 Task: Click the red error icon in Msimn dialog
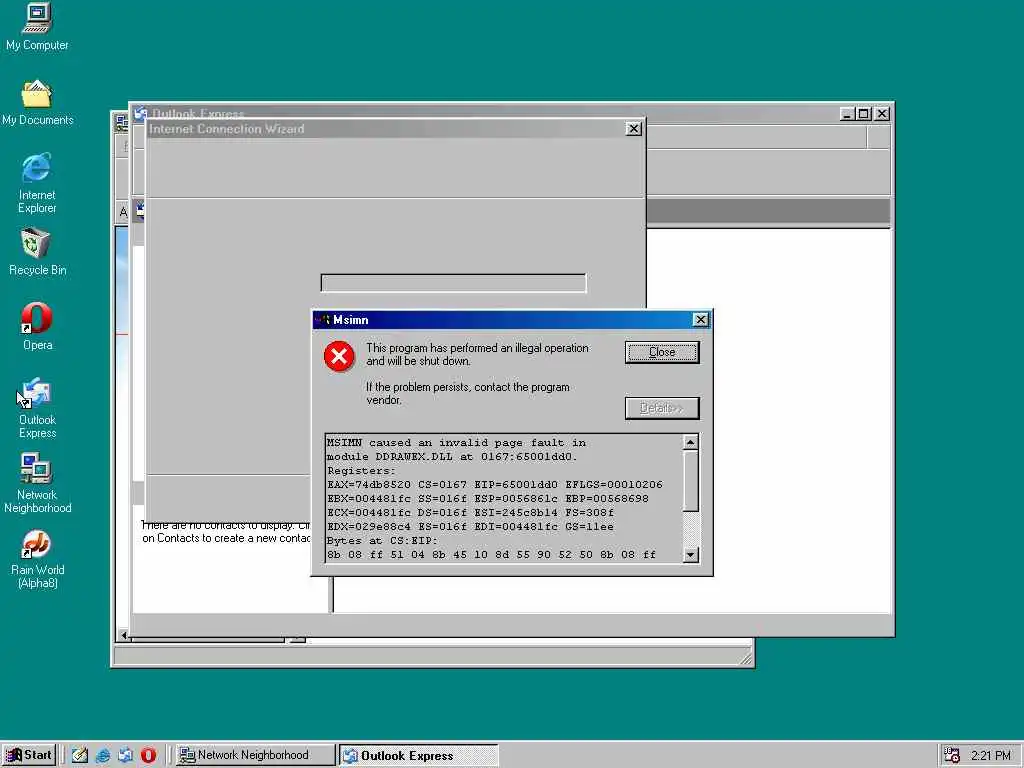point(339,356)
